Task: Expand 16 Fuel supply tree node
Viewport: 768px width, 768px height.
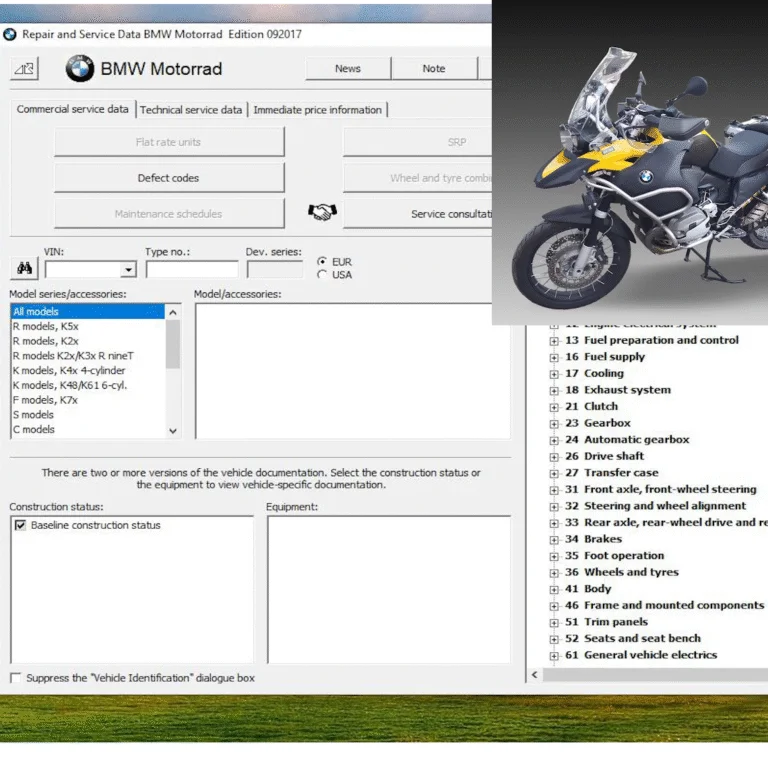Action: (x=554, y=358)
